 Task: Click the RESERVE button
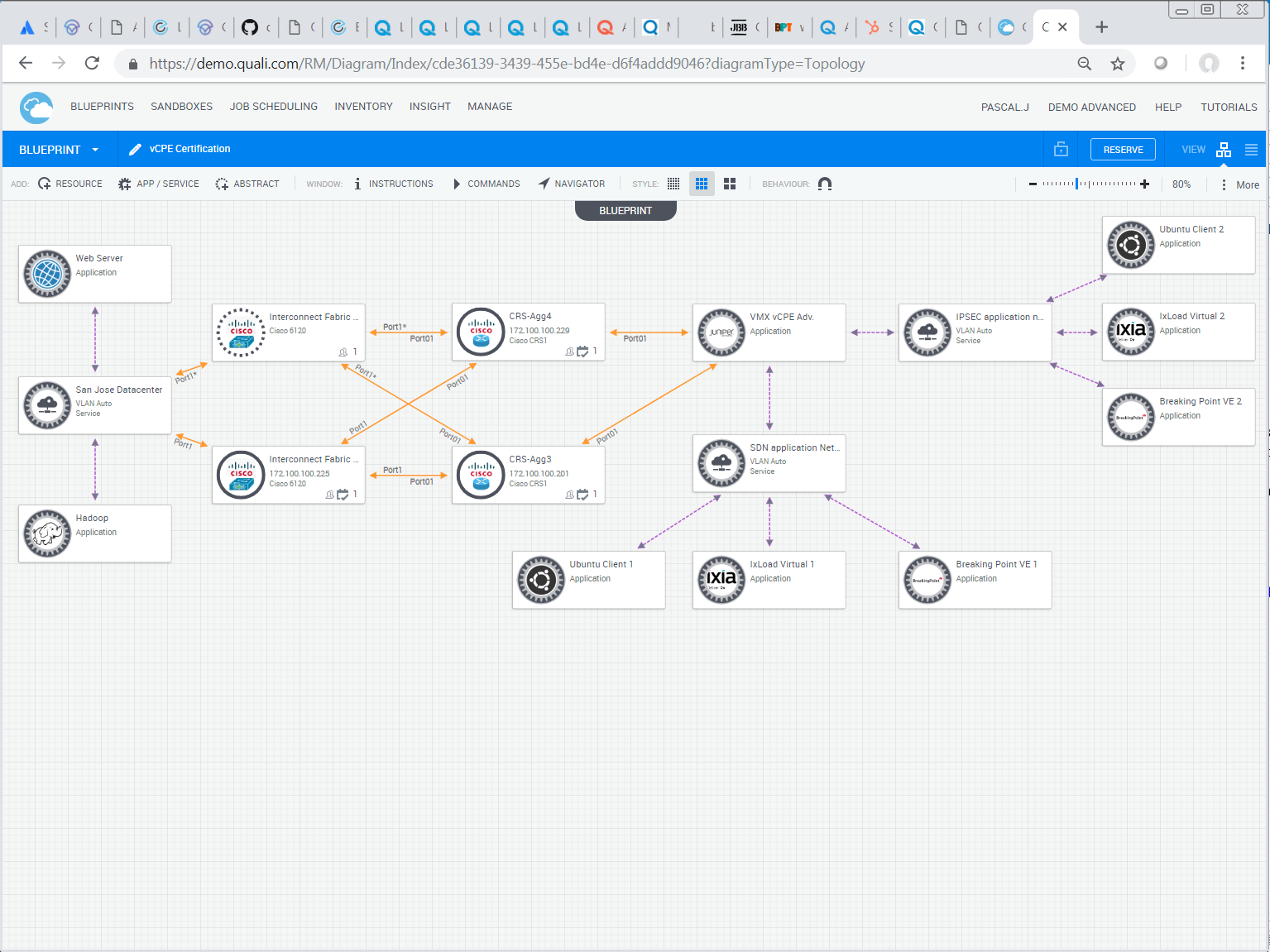click(x=1123, y=150)
